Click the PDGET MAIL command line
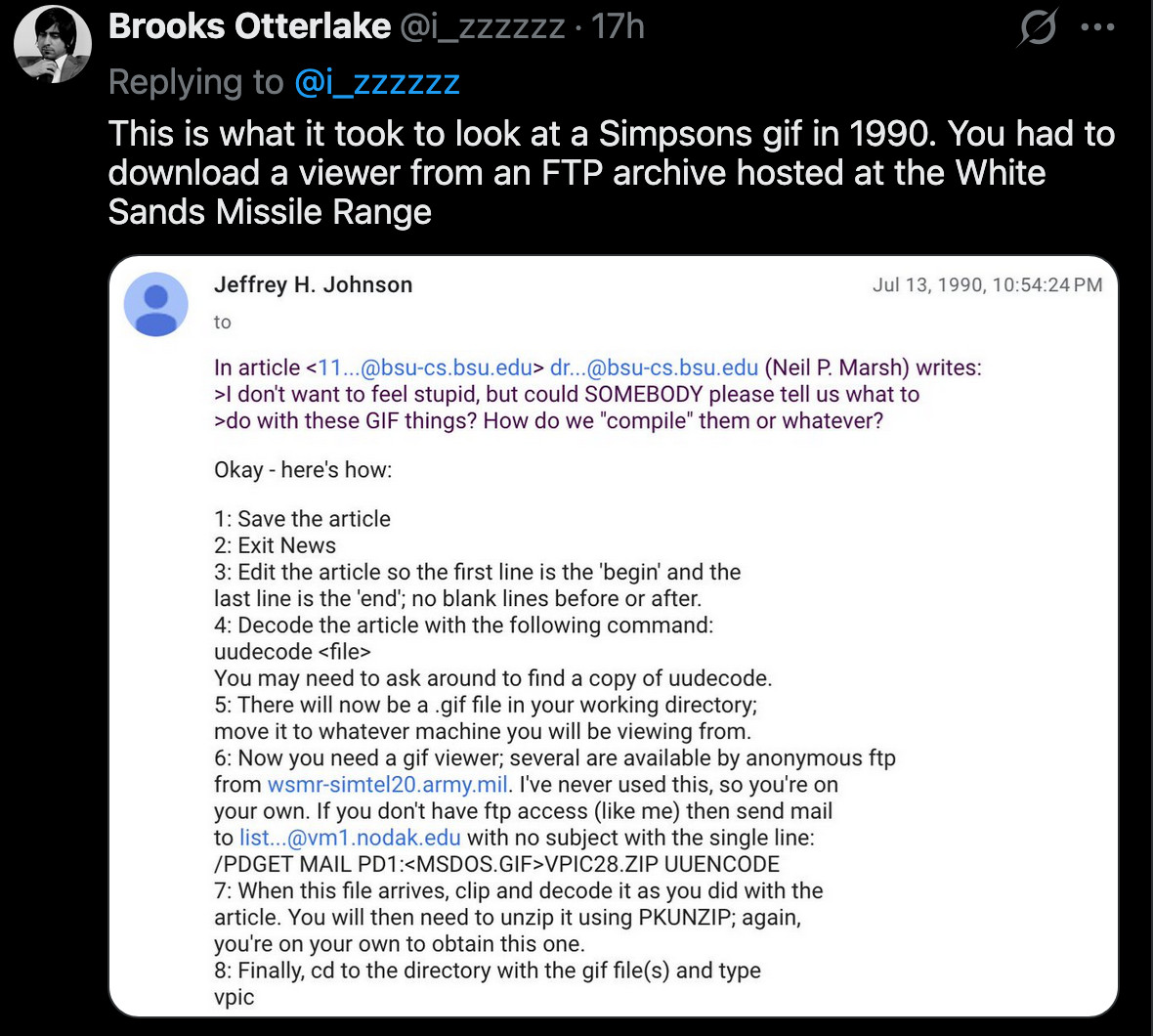The width and height of the screenshot is (1153, 1036). coord(496,864)
